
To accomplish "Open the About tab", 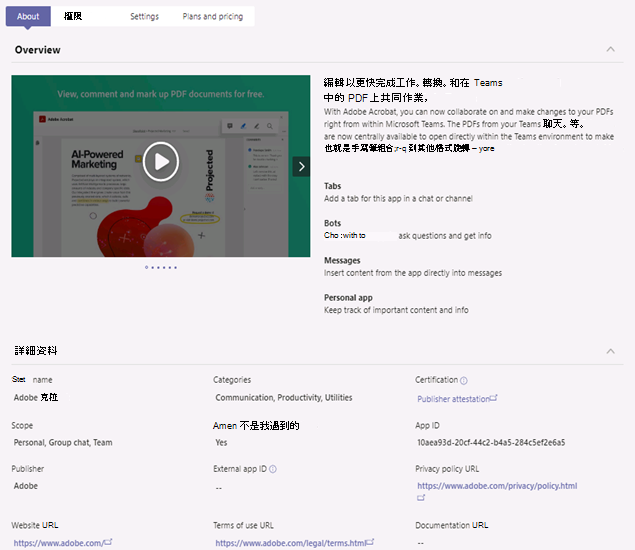I will click(x=28, y=16).
